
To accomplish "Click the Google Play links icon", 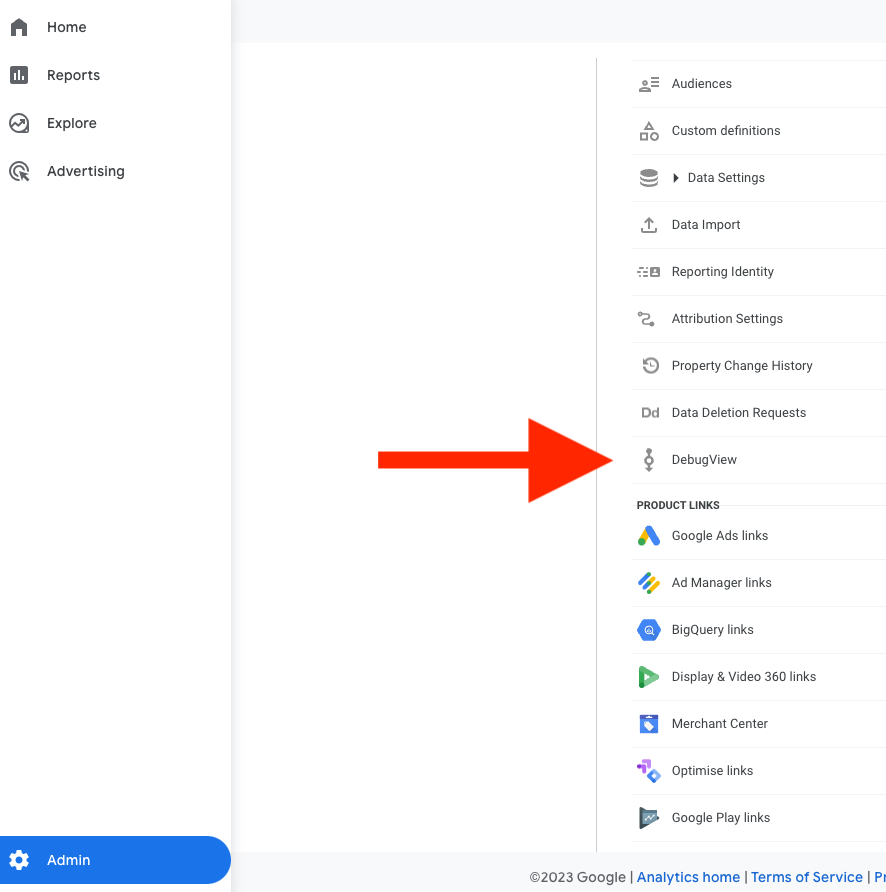I will click(649, 818).
